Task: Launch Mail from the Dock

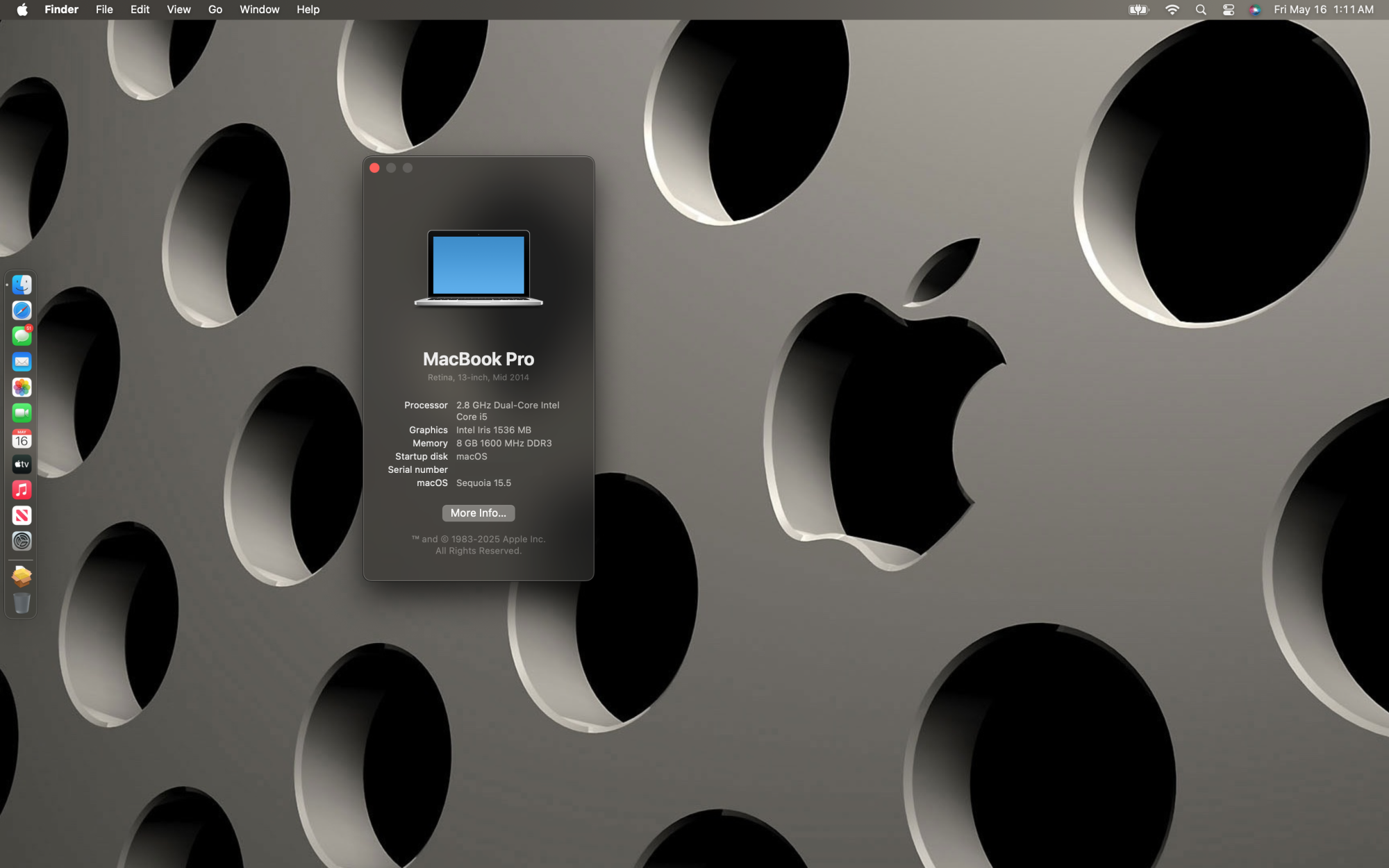Action: [22, 362]
